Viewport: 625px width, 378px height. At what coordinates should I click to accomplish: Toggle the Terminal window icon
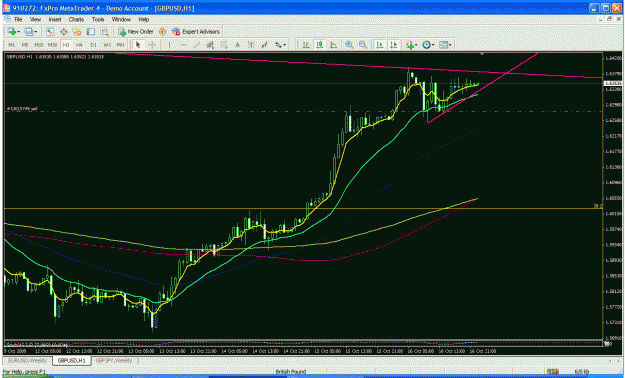pos(91,32)
